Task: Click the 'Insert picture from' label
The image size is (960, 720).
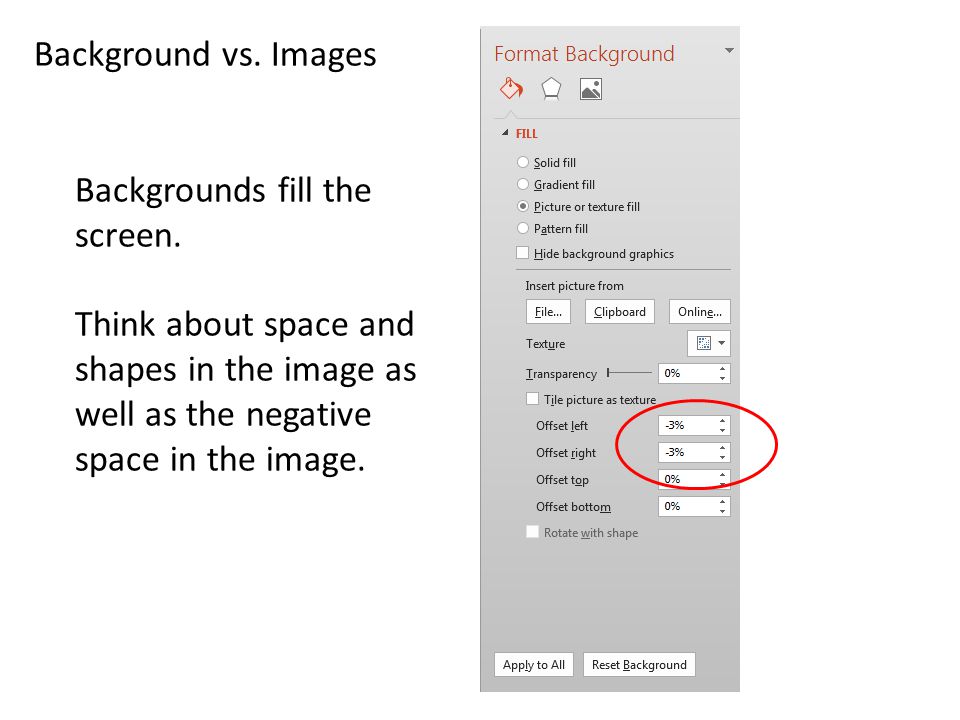Action: [x=574, y=286]
